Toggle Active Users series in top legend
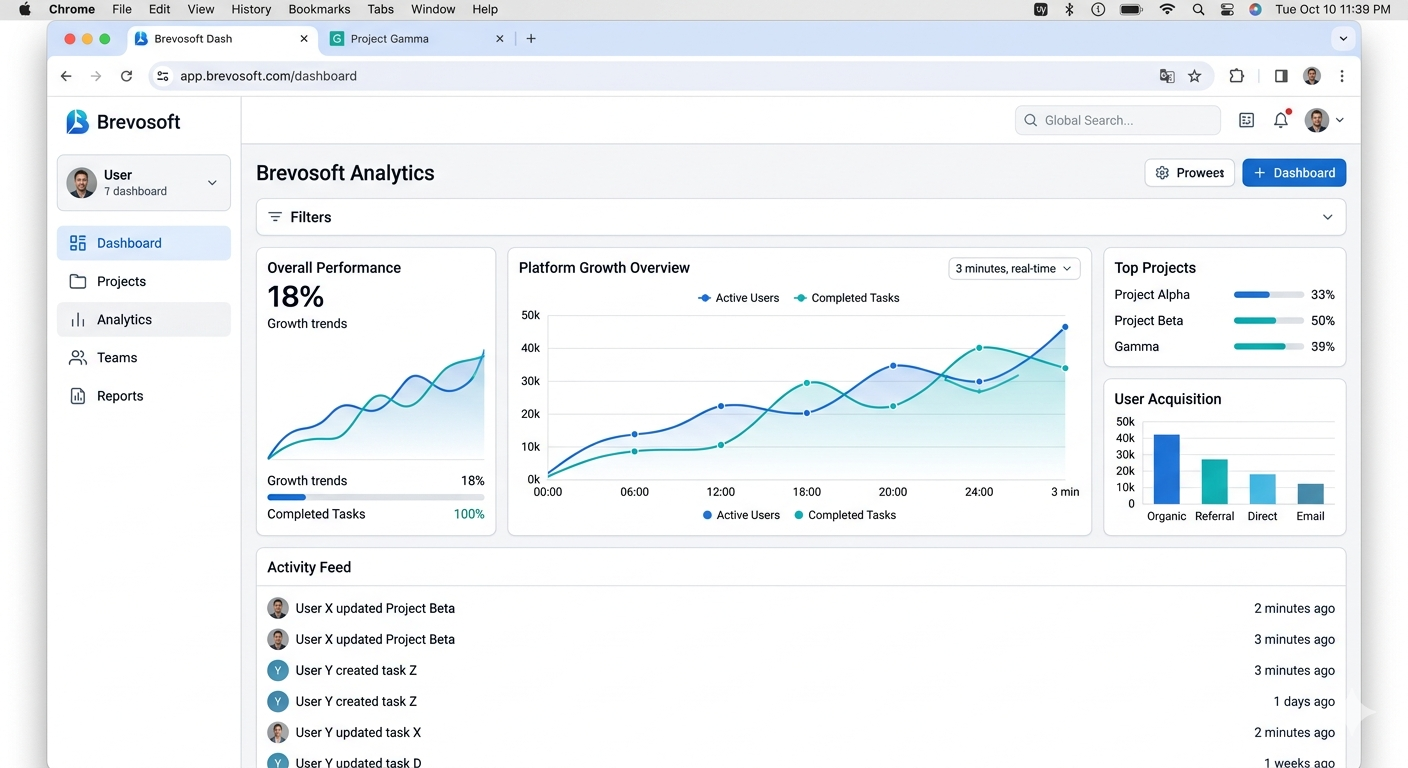 [x=738, y=298]
